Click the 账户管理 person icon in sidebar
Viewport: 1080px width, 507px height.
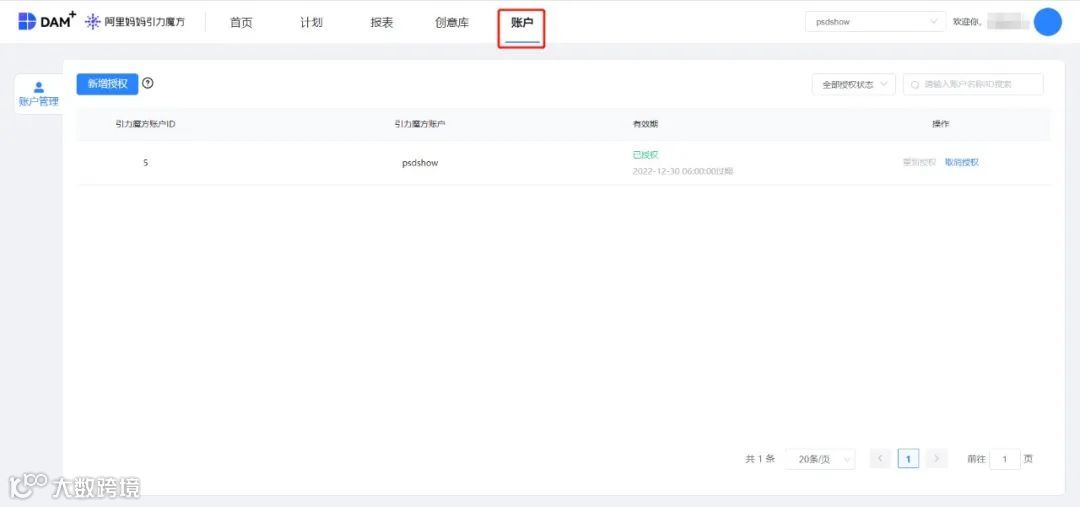(x=39, y=87)
